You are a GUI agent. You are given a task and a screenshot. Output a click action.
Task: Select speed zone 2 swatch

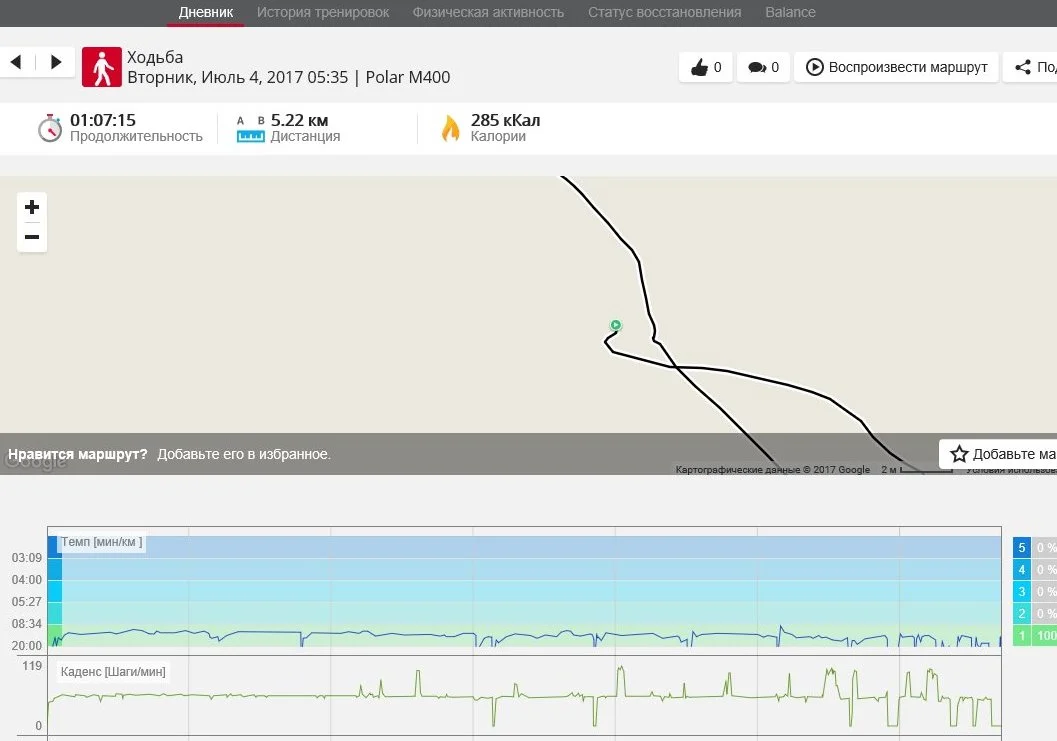pyautogui.click(x=1021, y=614)
